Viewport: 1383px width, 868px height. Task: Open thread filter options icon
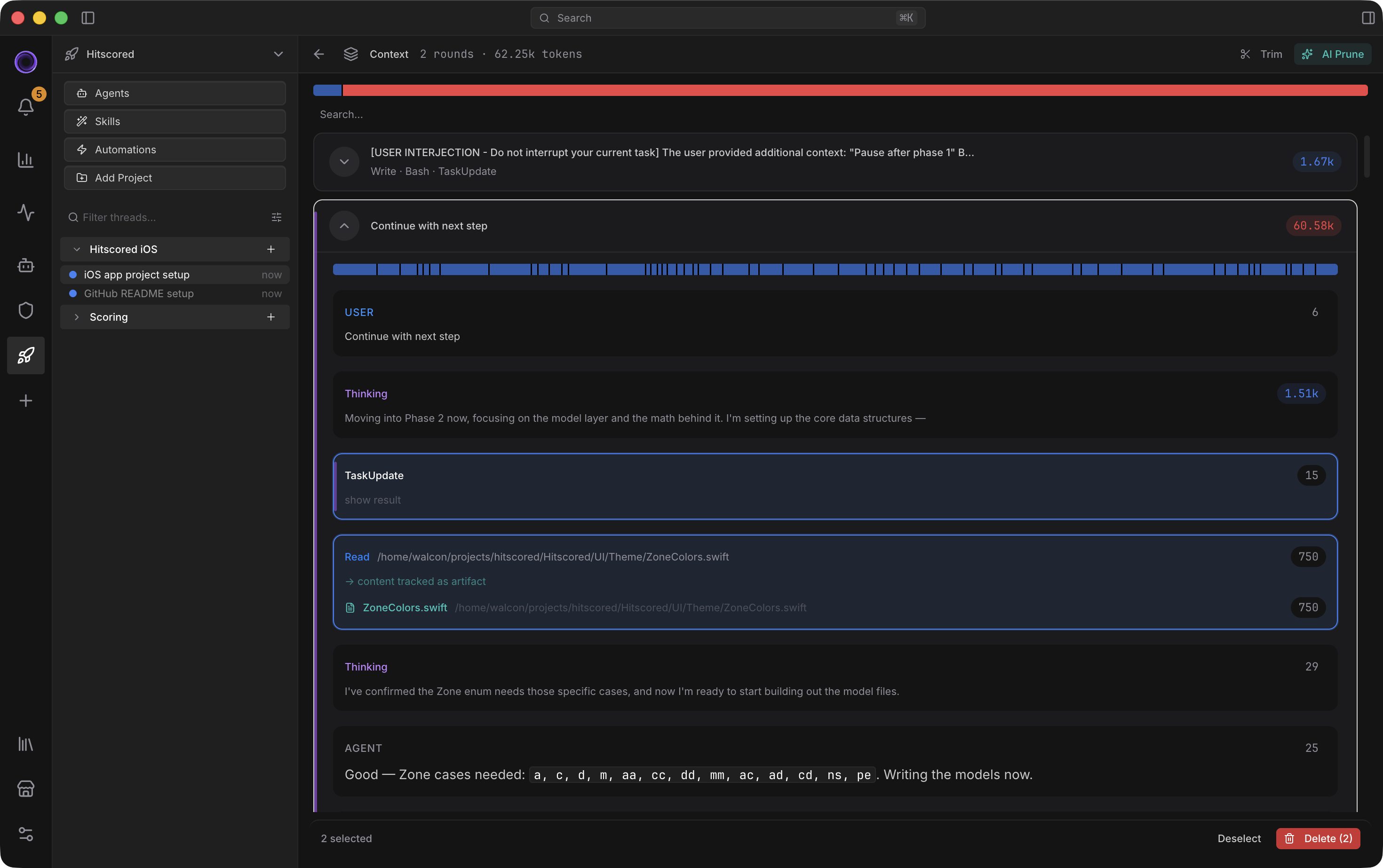tap(276, 217)
